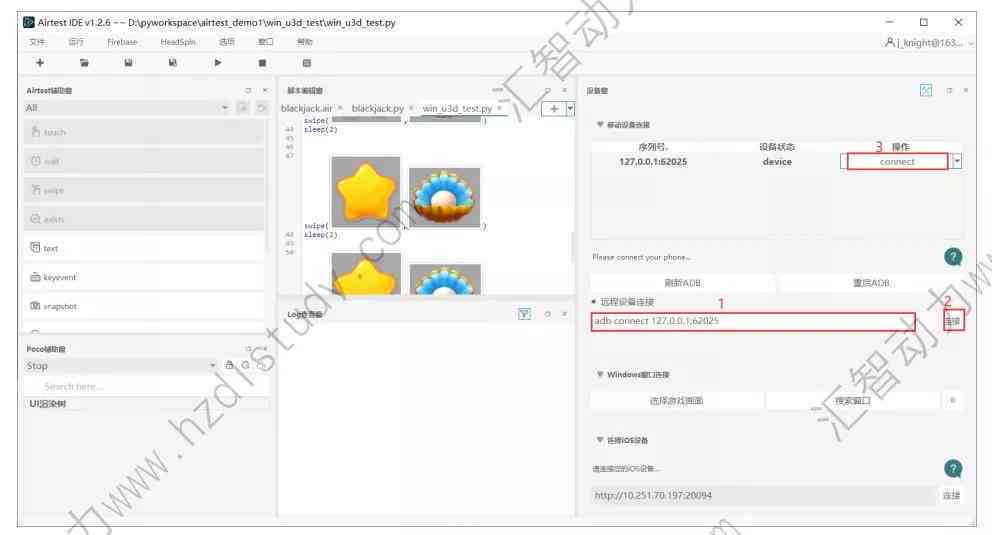Select the win_u3d_test.py tab
992x535 pixels.
tap(457, 108)
